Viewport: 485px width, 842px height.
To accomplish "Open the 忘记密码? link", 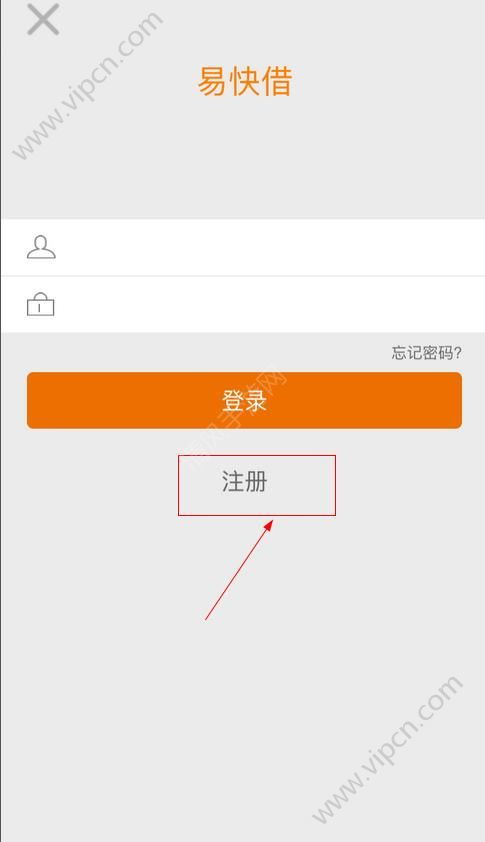I will click(x=426, y=353).
